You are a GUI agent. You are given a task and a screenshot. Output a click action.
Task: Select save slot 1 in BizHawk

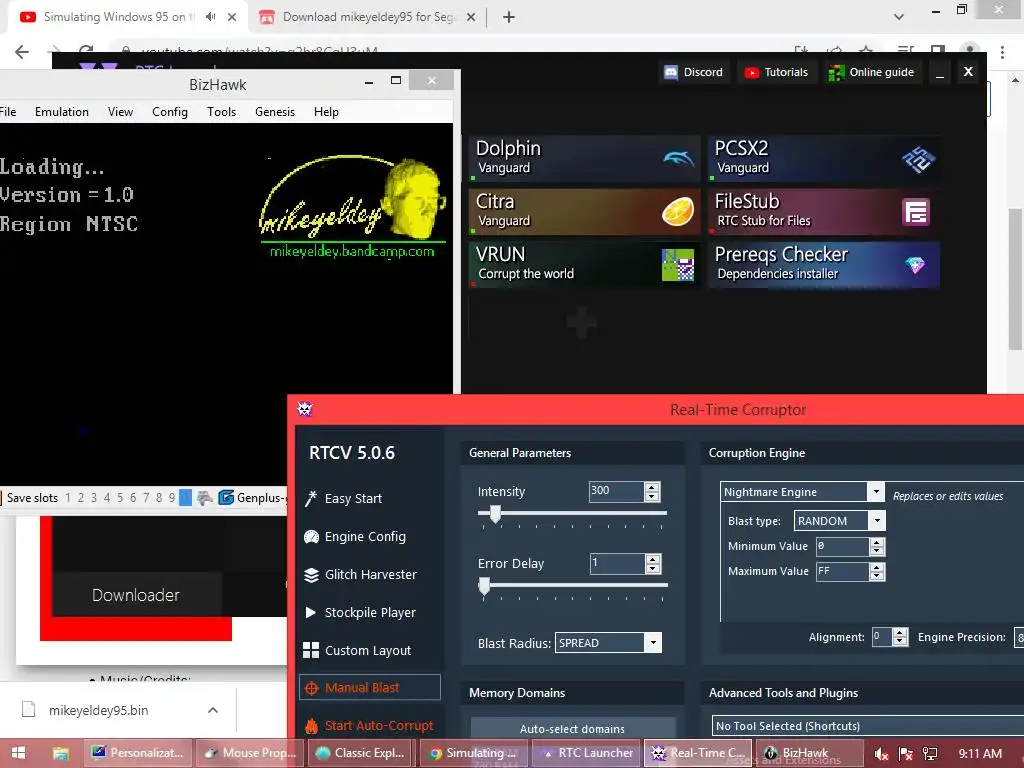(68, 498)
